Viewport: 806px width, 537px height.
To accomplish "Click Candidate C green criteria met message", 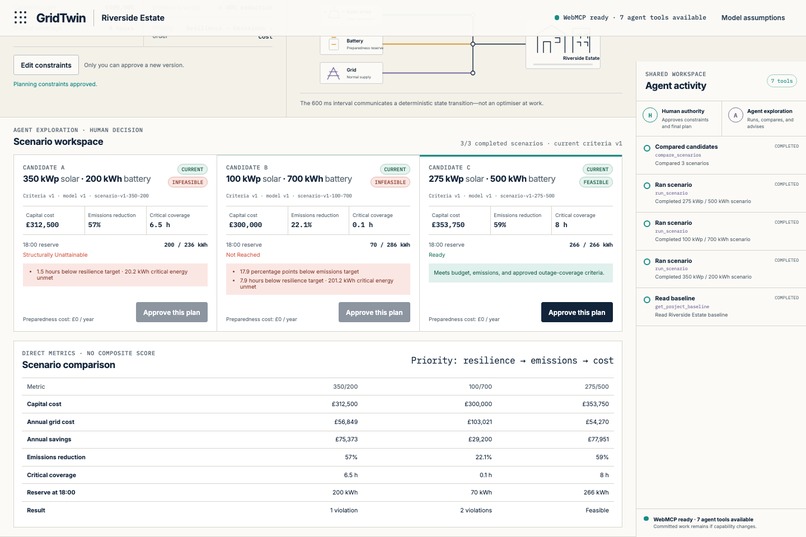I will [521, 273].
